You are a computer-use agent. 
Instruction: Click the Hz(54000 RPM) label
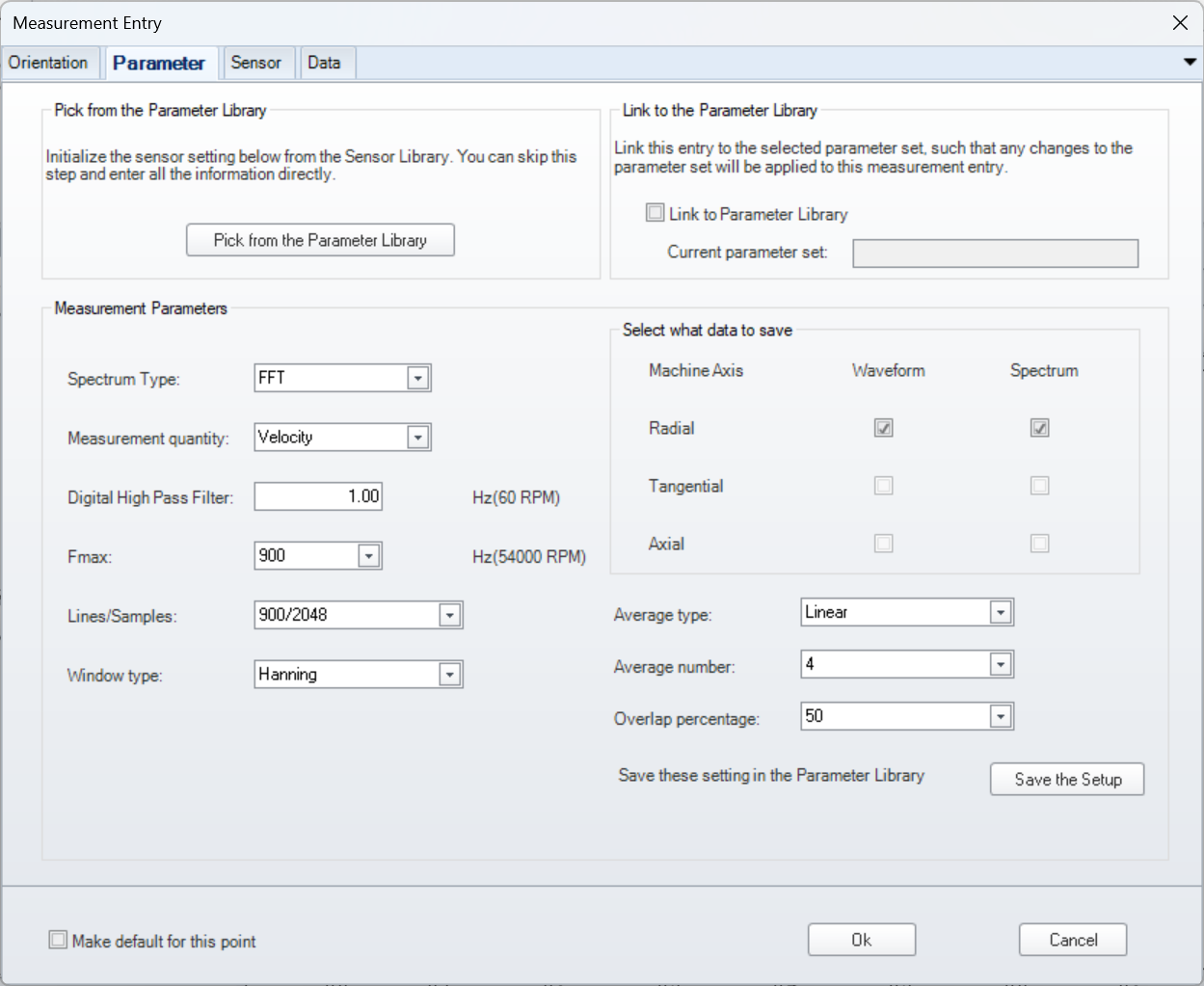(x=529, y=557)
